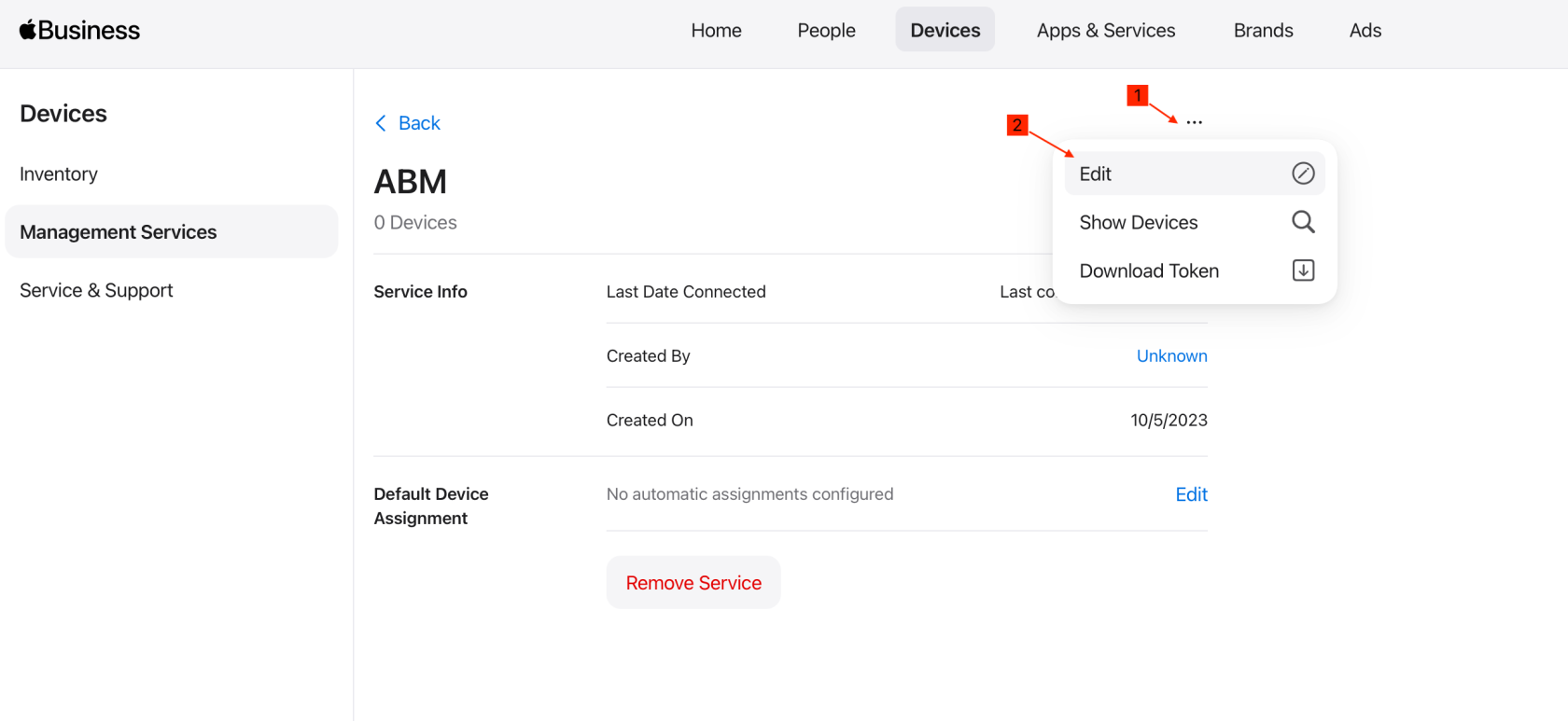
Task: Navigate to the Ads tab
Action: 1365,30
